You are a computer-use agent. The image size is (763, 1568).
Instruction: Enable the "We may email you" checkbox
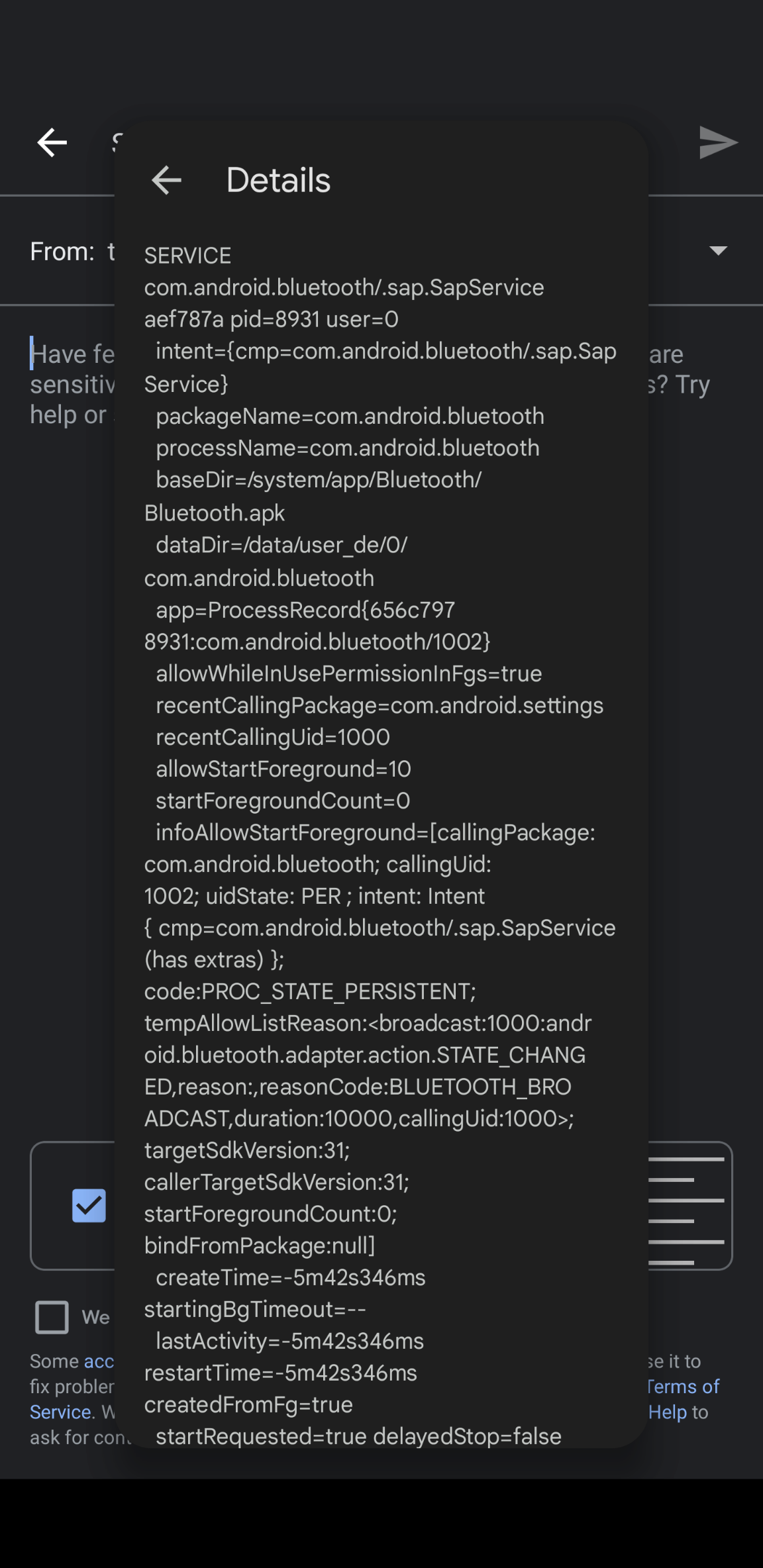(x=53, y=1317)
